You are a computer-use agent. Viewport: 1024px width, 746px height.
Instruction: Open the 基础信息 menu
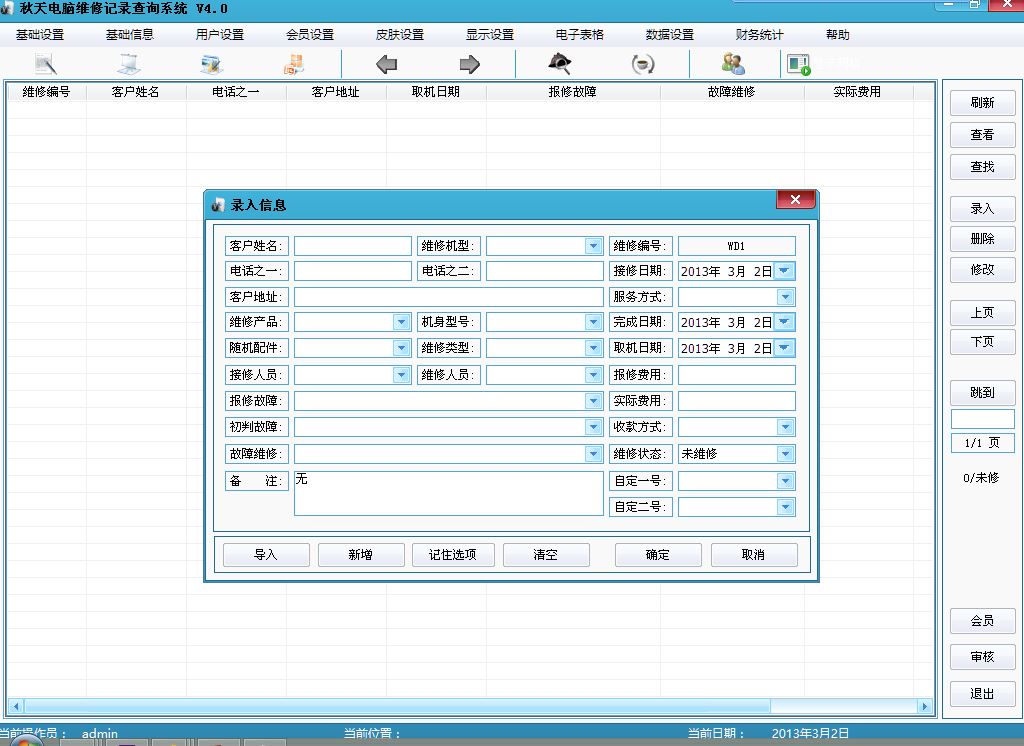(x=129, y=35)
